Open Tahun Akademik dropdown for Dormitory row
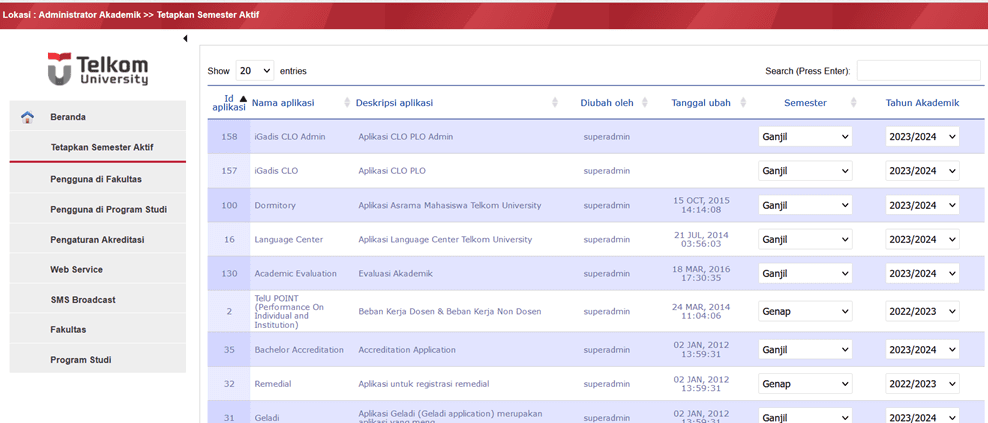 pos(922,205)
